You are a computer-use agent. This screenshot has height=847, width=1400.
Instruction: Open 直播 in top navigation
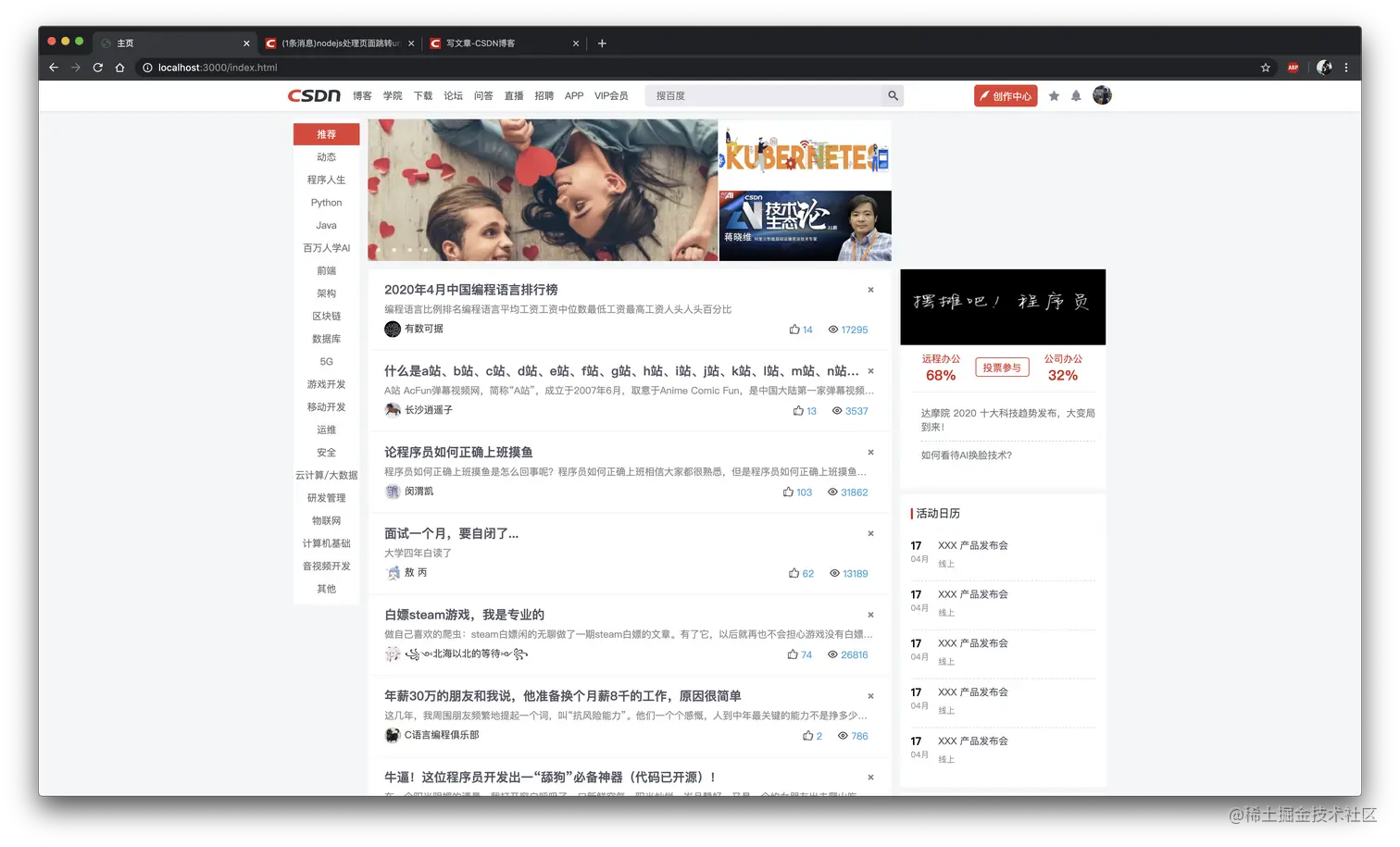[514, 95]
